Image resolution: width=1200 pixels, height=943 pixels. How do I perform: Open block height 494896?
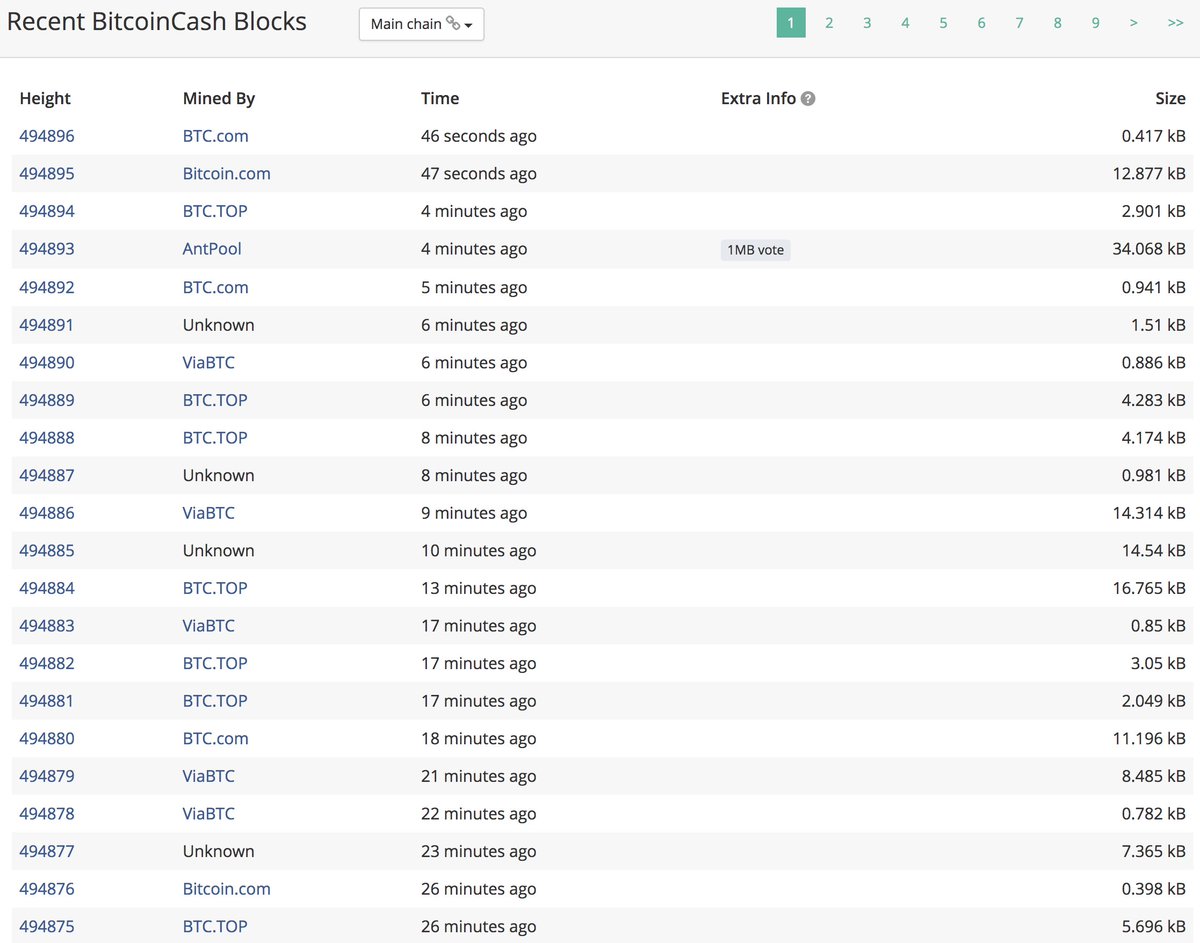point(47,136)
